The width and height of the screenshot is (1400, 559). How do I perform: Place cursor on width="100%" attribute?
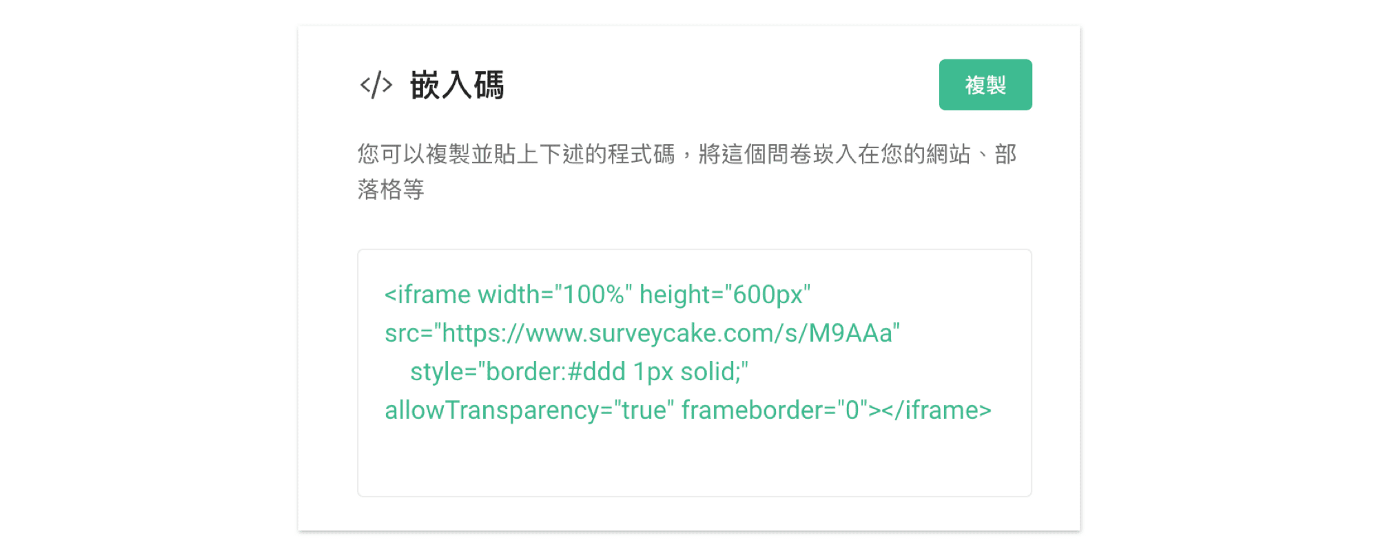pyautogui.click(x=555, y=295)
